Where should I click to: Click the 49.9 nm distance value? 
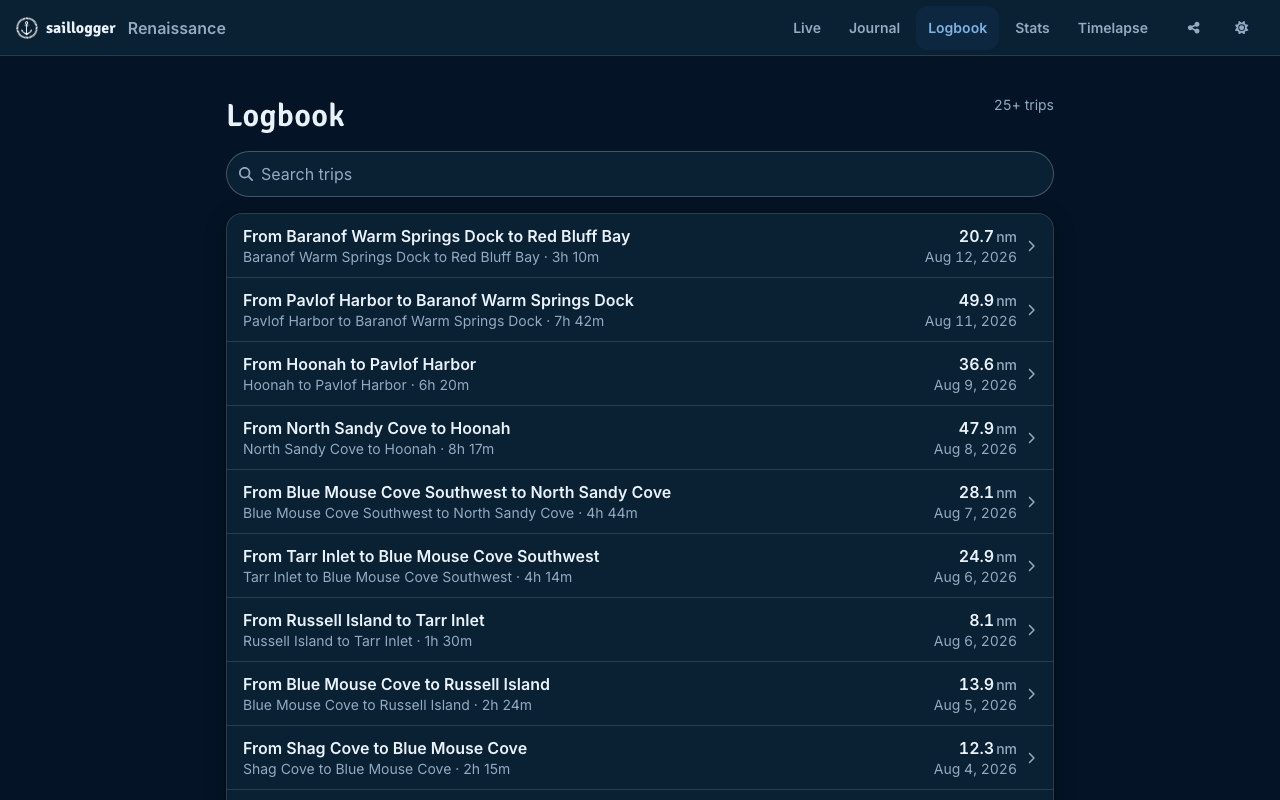987,300
